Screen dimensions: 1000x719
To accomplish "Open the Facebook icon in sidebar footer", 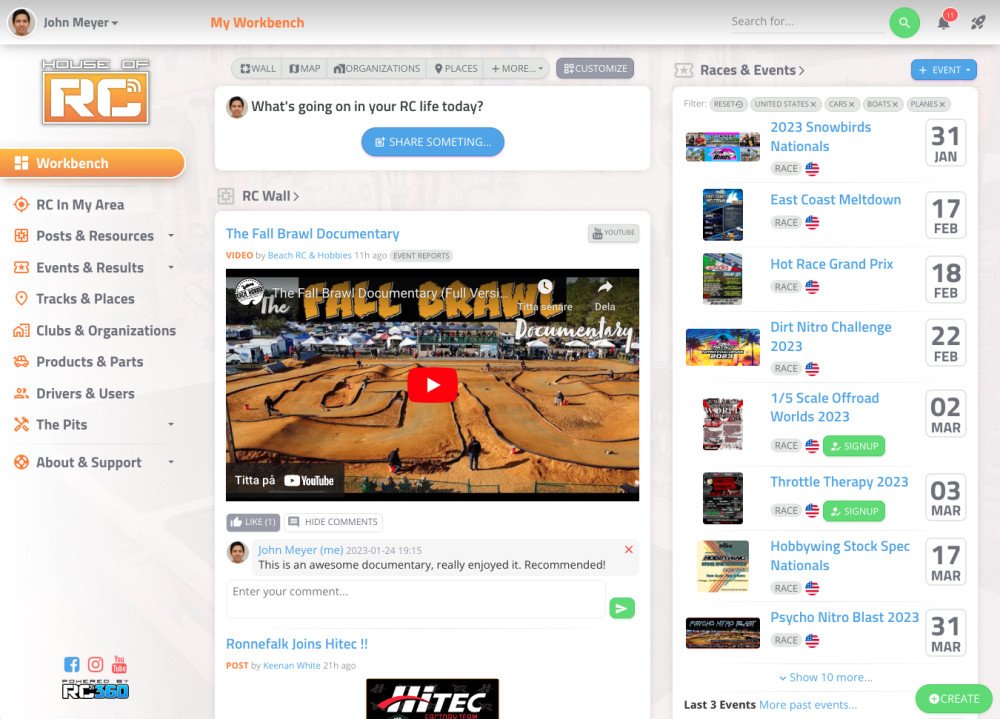I will coord(71,664).
